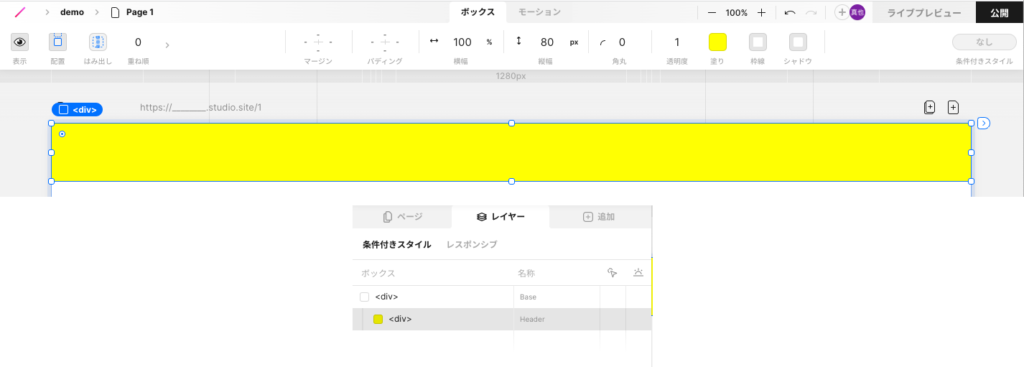Click the undo arrow icon
This screenshot has height=367, width=1024.
[790, 12]
